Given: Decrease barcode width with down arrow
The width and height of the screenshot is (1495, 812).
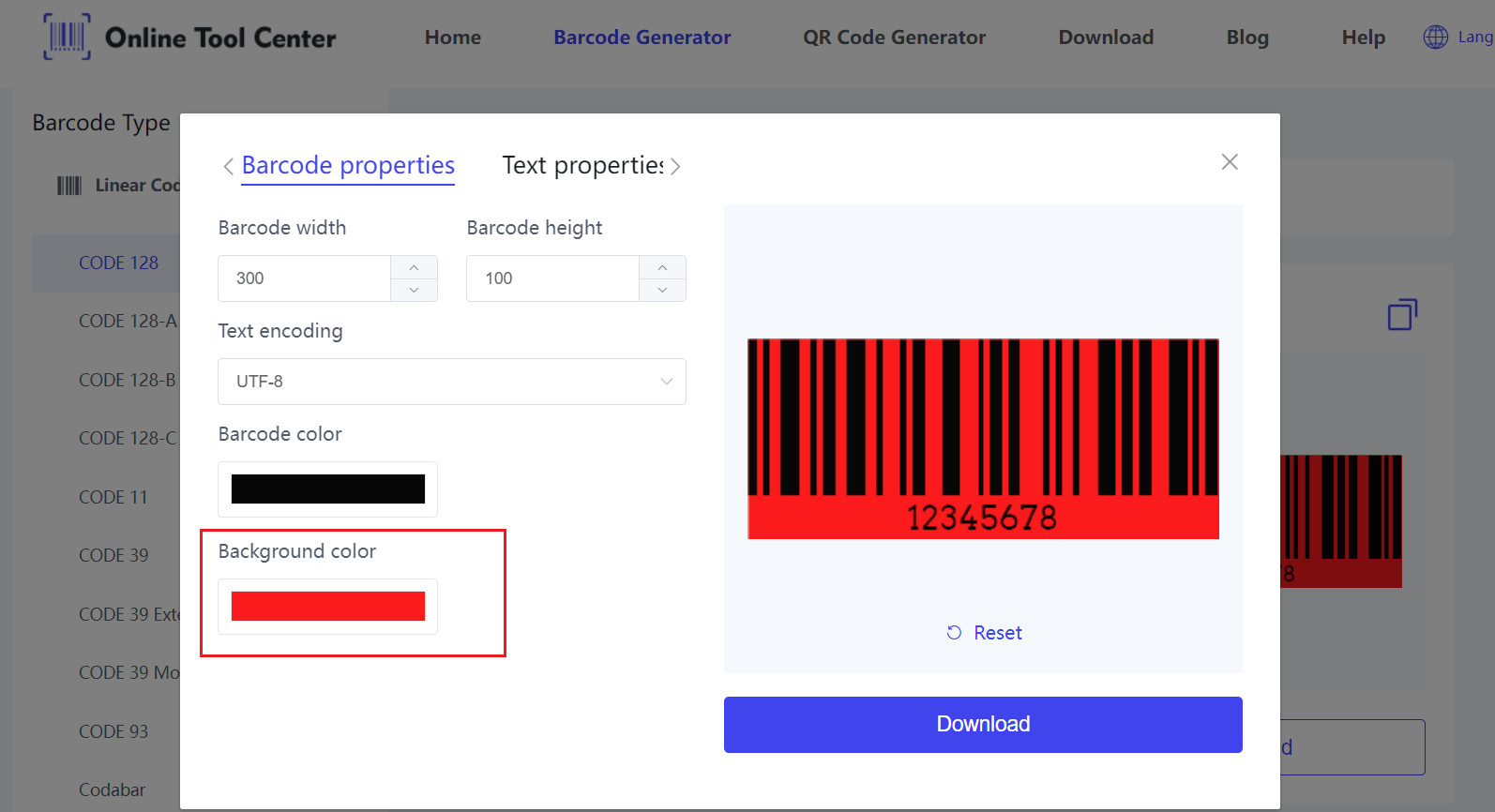Looking at the screenshot, I should (x=414, y=290).
